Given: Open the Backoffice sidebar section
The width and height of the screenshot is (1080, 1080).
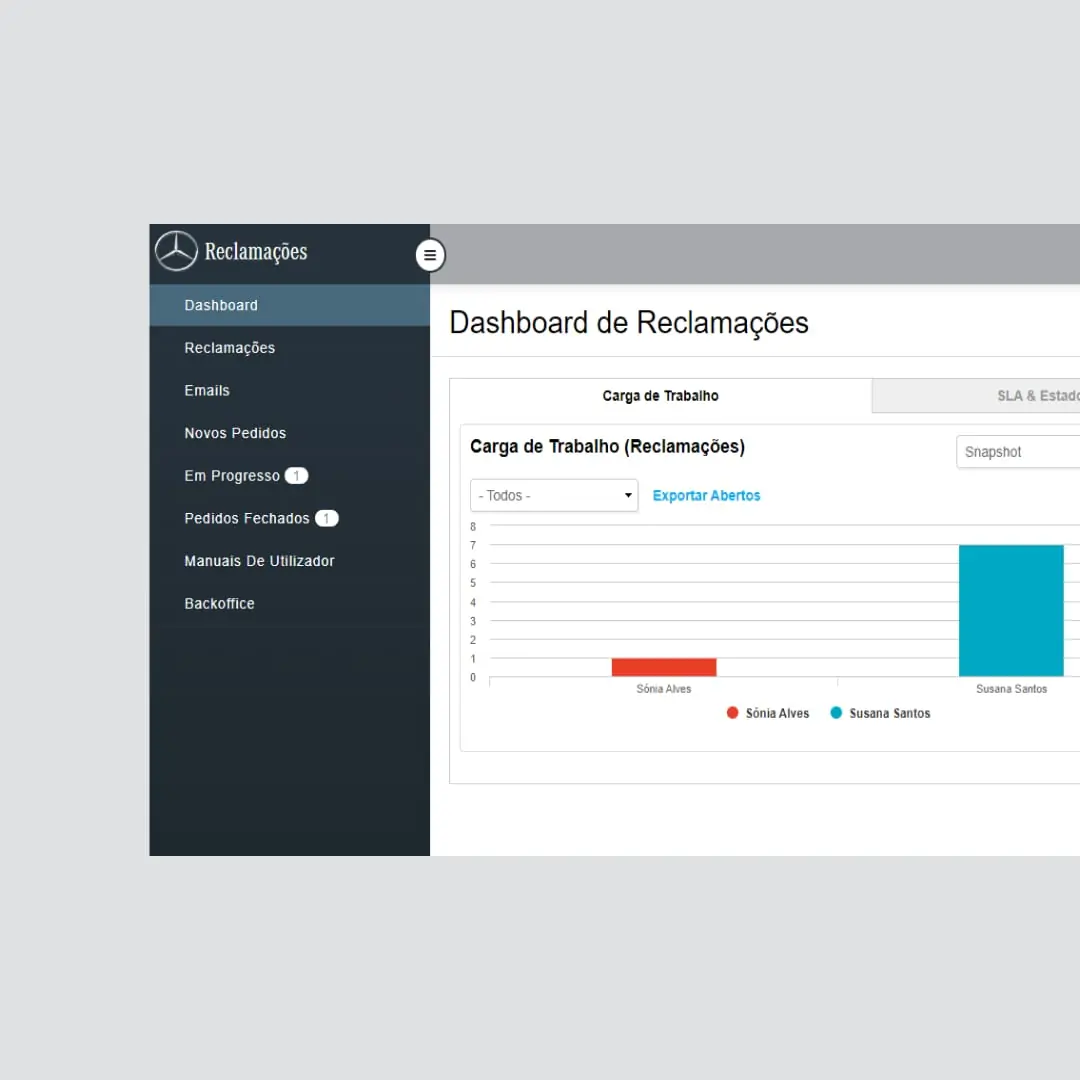Looking at the screenshot, I should (219, 603).
